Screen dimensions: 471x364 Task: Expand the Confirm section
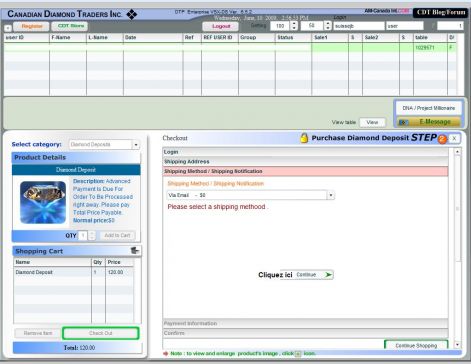pyautogui.click(x=305, y=333)
